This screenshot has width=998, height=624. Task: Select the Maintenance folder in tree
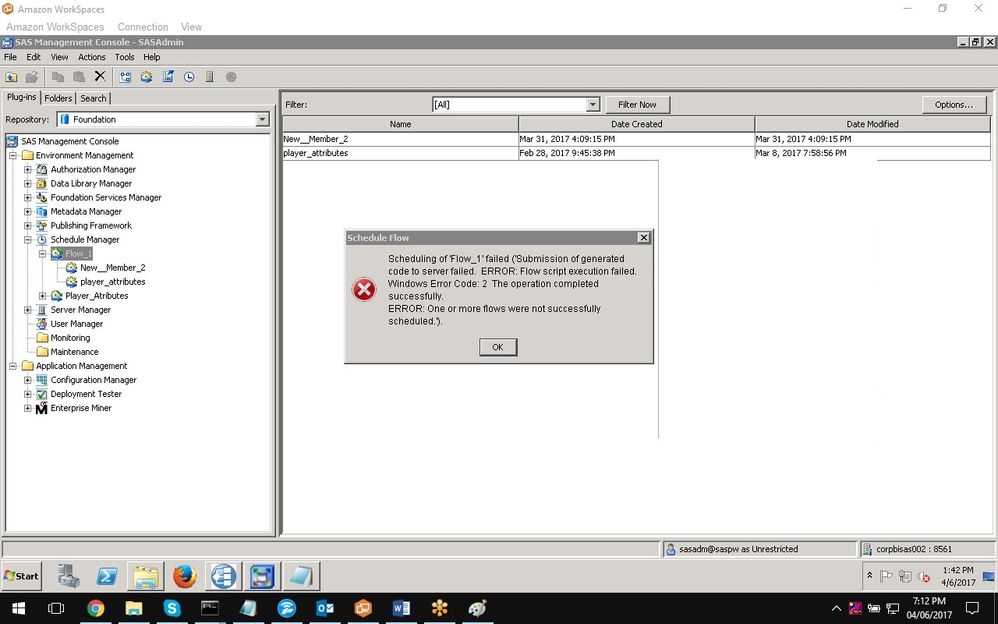click(x=74, y=352)
